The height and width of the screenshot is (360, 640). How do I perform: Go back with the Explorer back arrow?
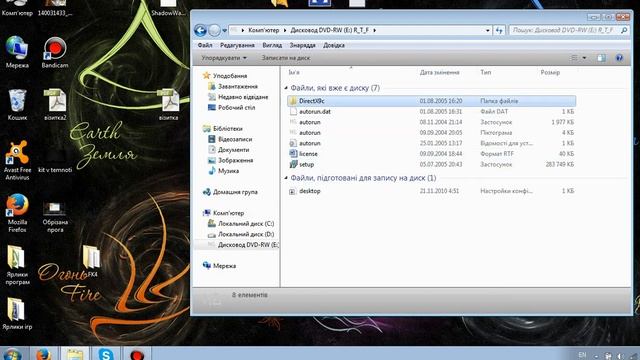[200, 30]
